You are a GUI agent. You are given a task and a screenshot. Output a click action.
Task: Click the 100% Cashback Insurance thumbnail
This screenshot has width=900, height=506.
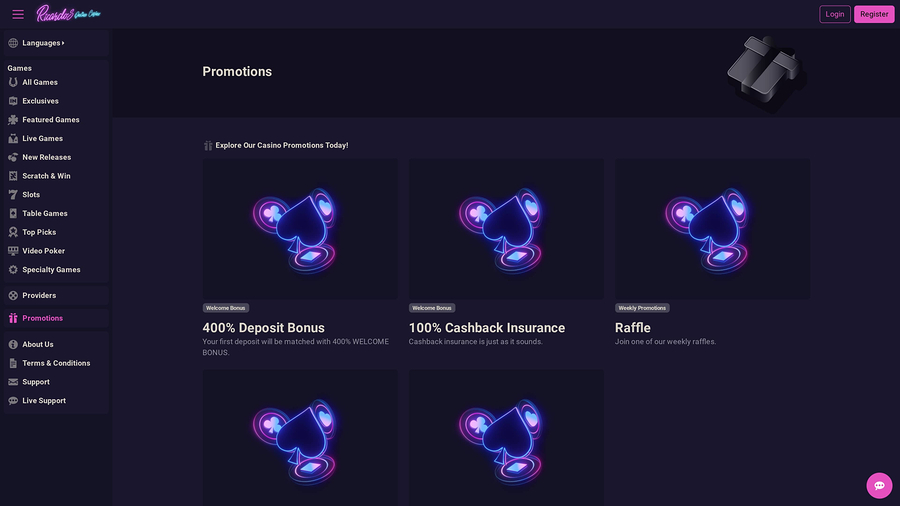[506, 229]
